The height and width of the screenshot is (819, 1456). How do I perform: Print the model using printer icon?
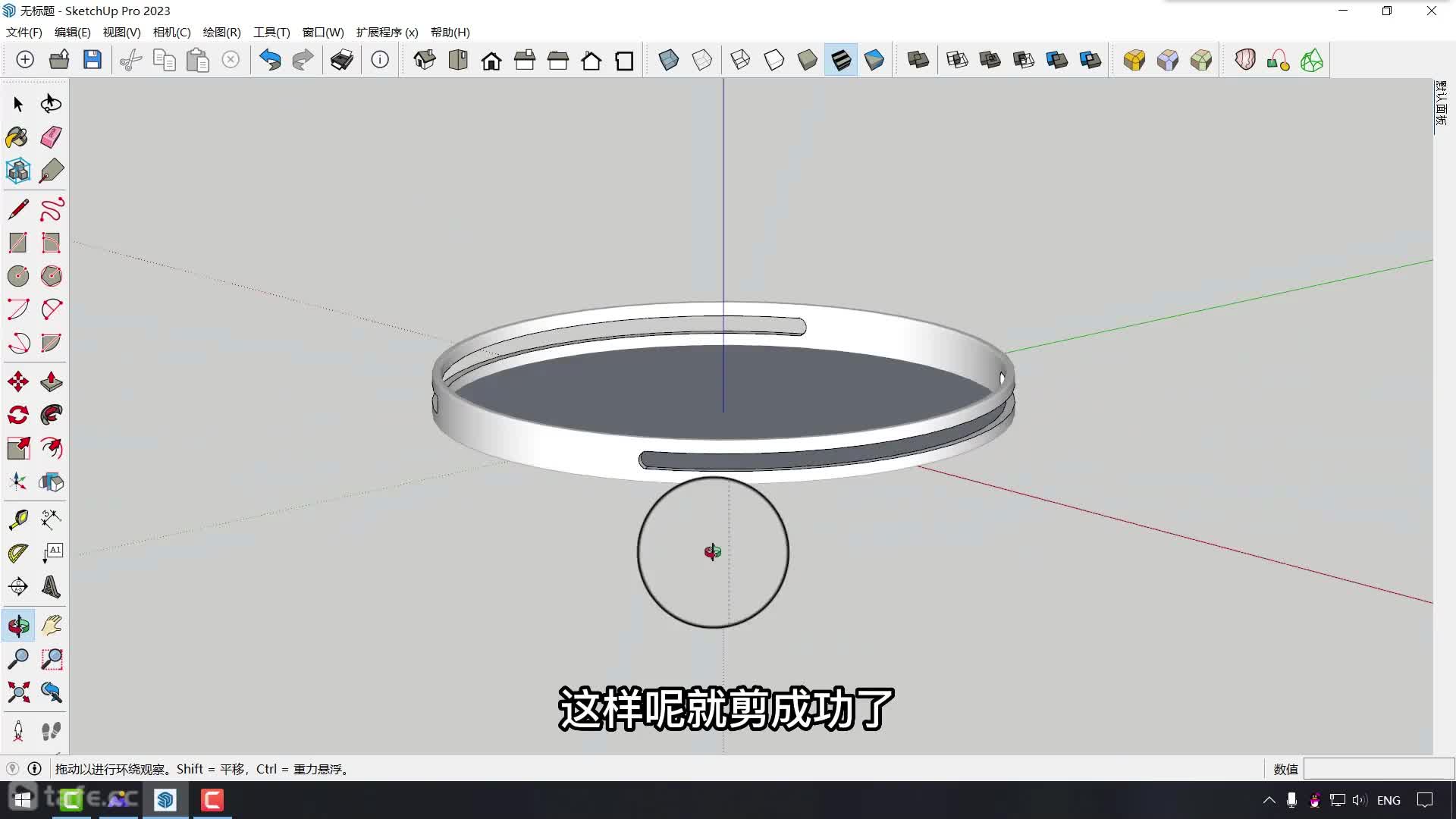point(342,60)
